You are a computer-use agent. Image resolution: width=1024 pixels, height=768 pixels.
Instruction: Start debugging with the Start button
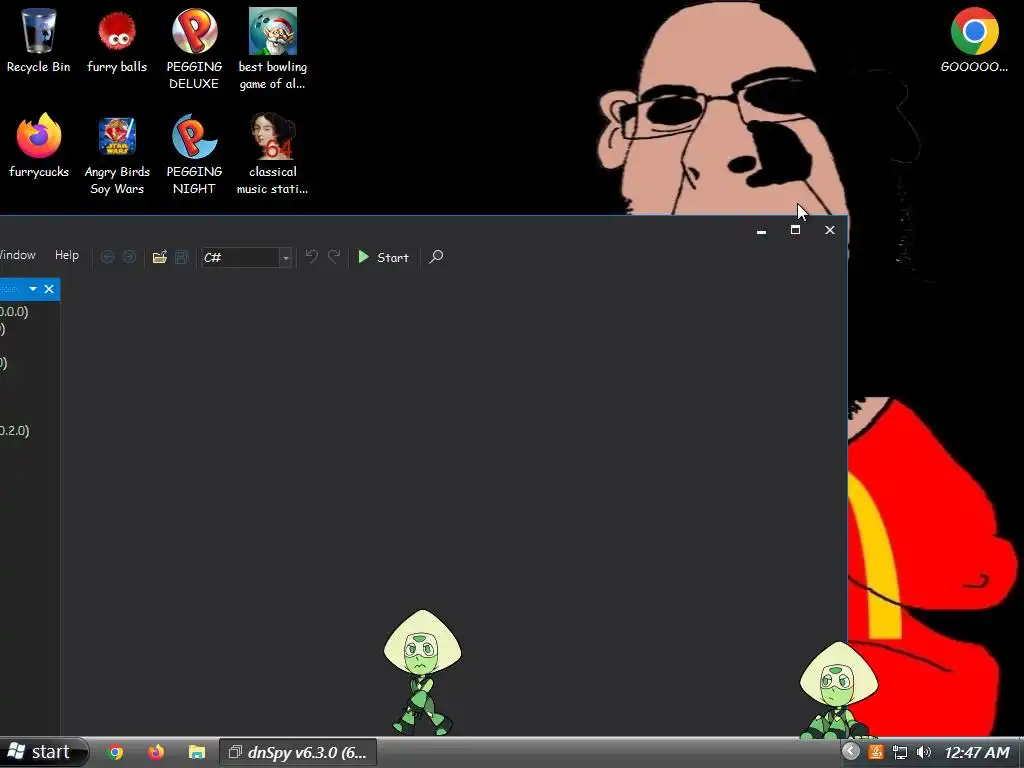coord(383,257)
